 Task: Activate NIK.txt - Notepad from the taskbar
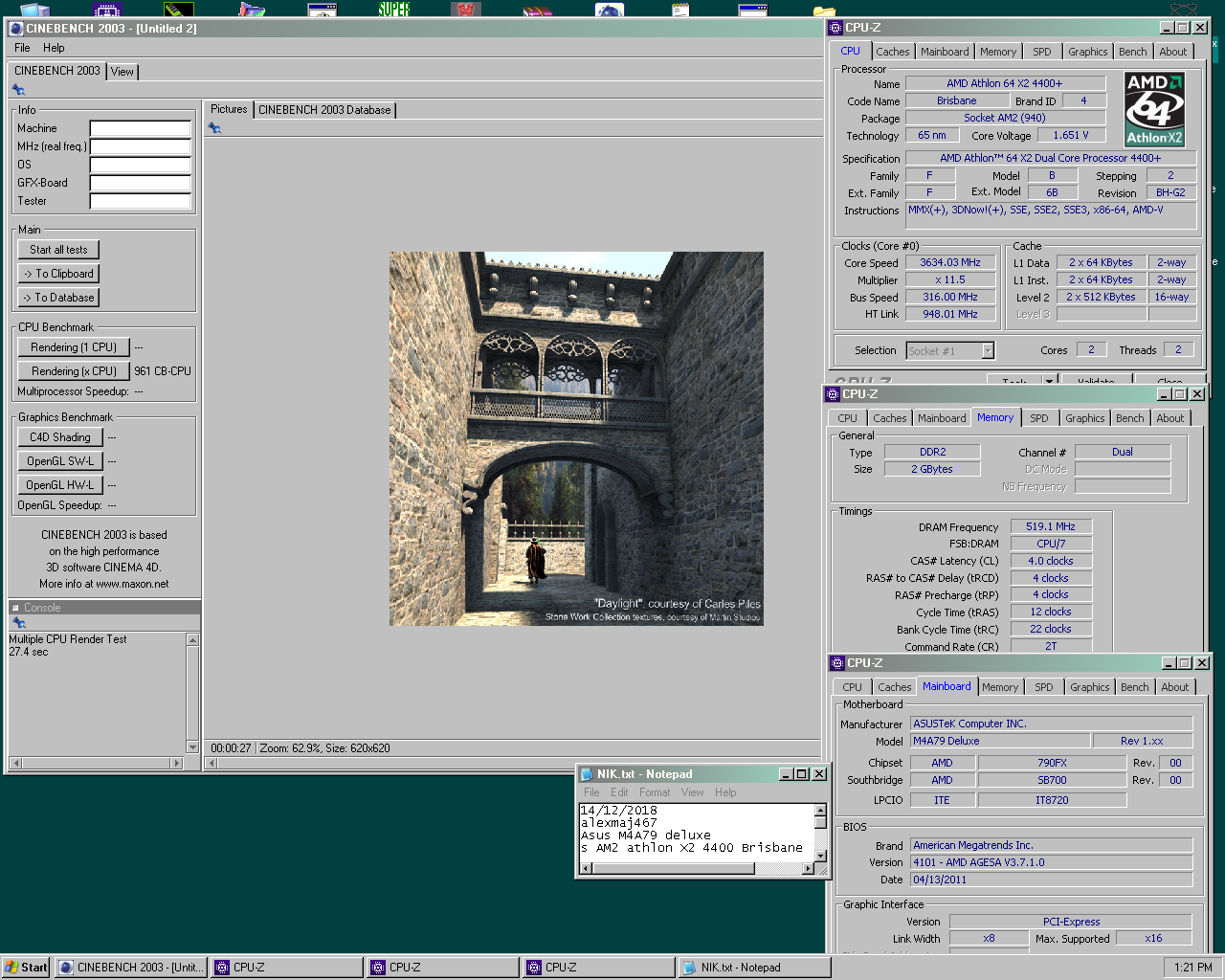[753, 968]
